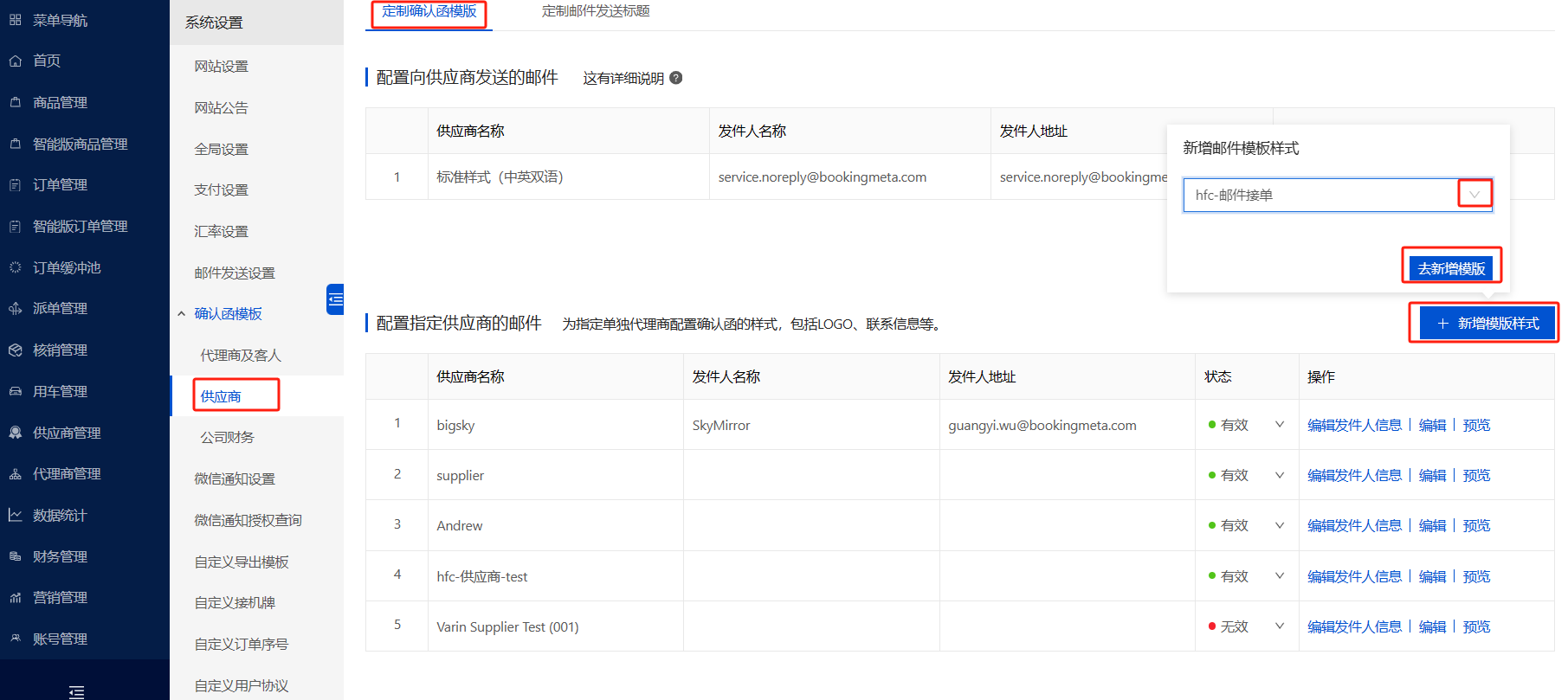Open the status dropdown for bigsky
Viewport: 1568px width, 700px height.
click(x=1279, y=425)
